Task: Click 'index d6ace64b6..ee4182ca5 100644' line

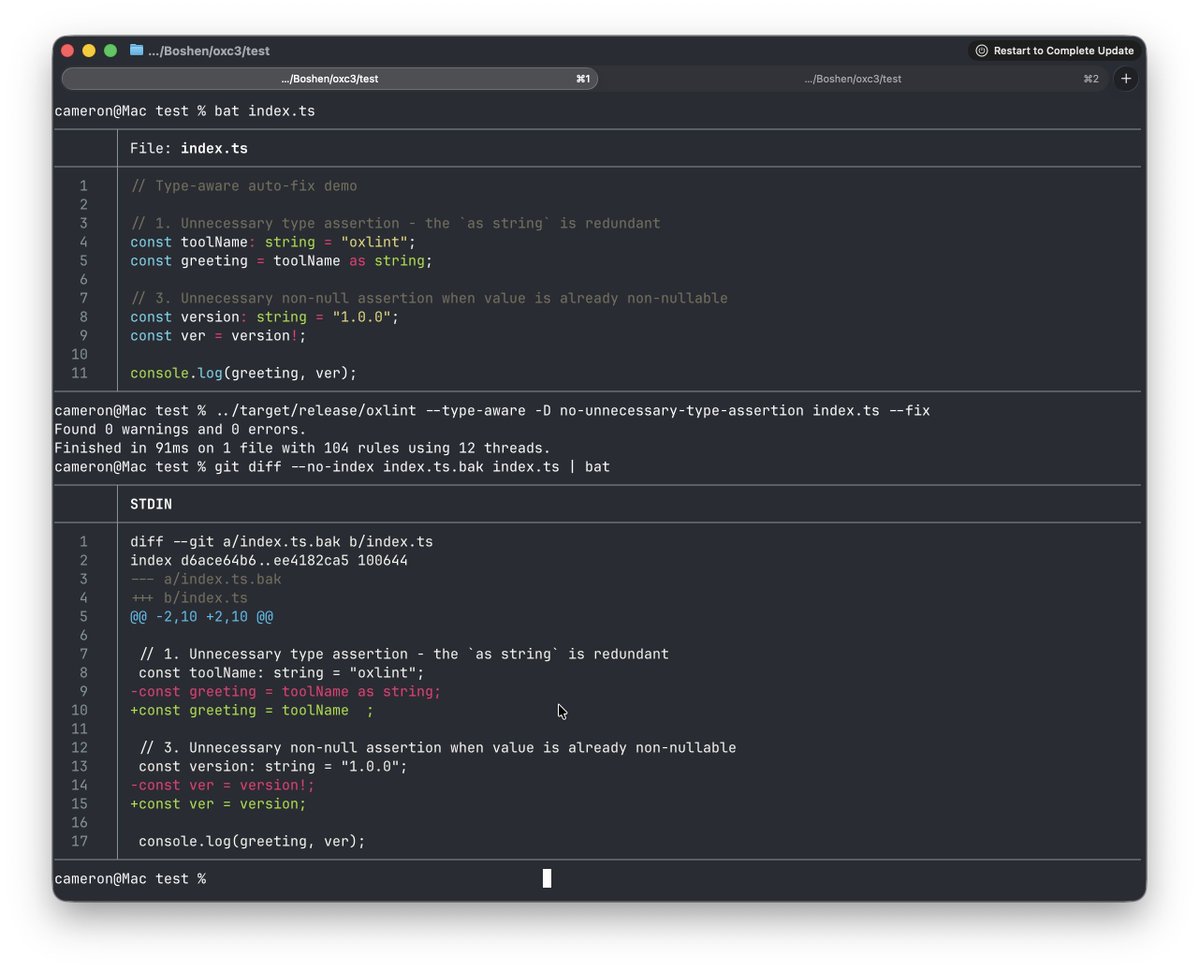Action: pyautogui.click(x=268, y=560)
